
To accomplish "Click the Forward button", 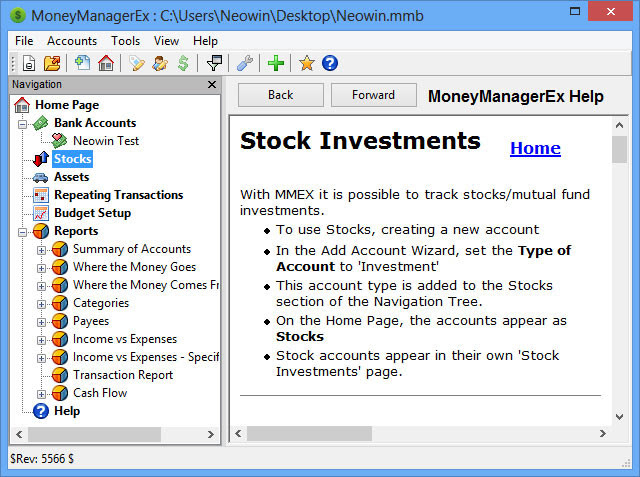I will pos(373,95).
